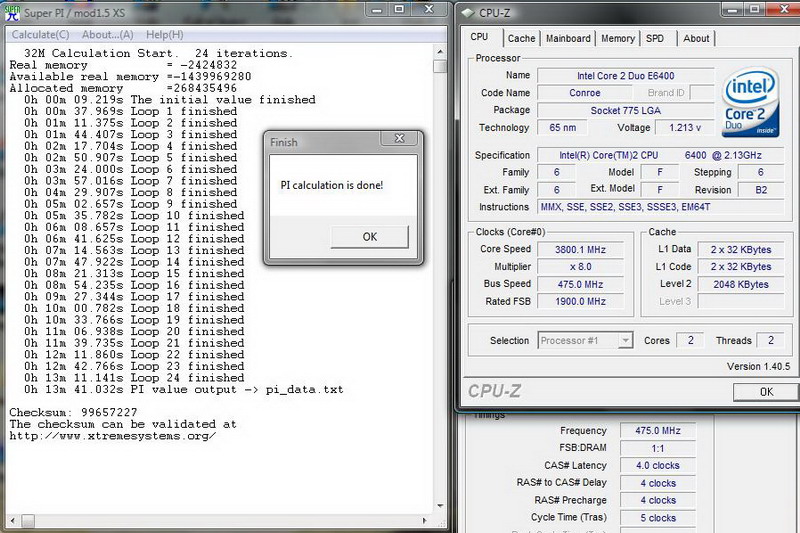Click the FSB:DRAM value '1:1' in Memory window
800x533 pixels.
tap(658, 448)
